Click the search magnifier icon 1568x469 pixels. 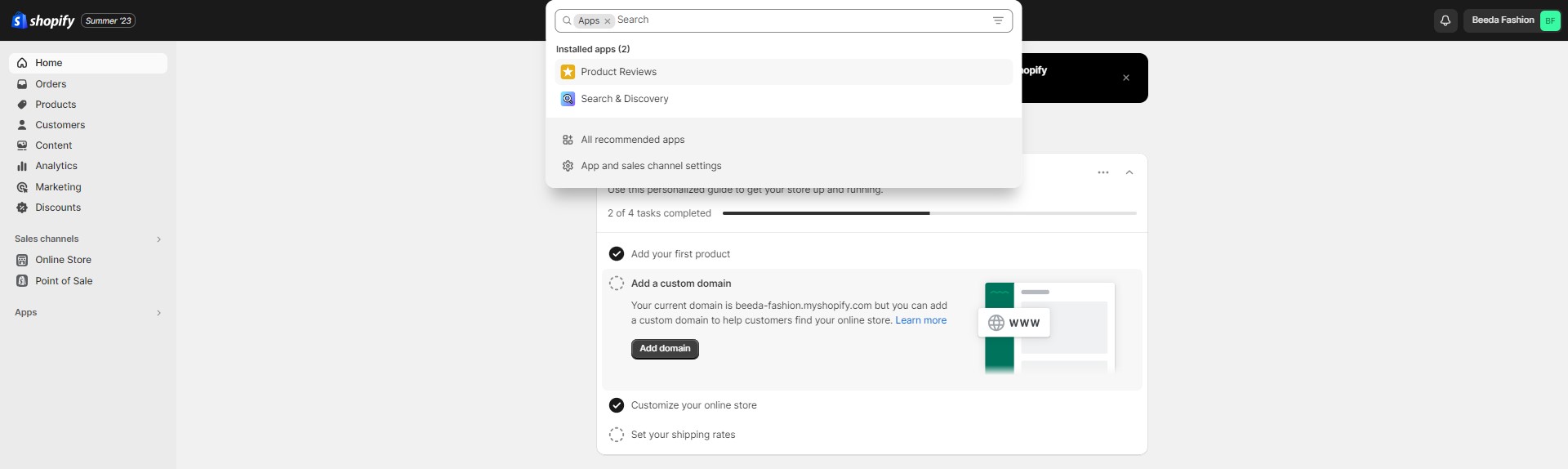(x=567, y=20)
